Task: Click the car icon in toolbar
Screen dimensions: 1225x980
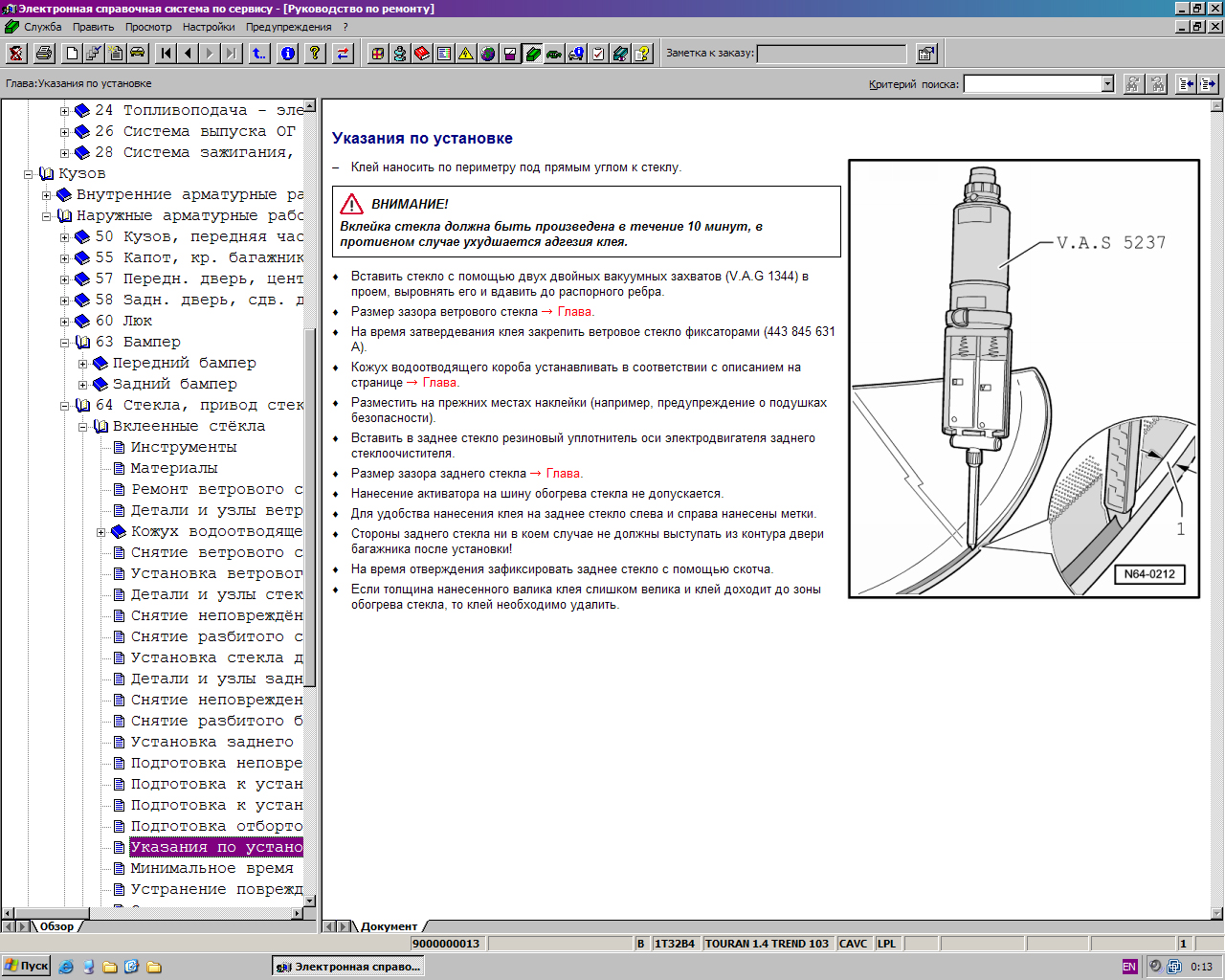Action: pyautogui.click(x=137, y=54)
